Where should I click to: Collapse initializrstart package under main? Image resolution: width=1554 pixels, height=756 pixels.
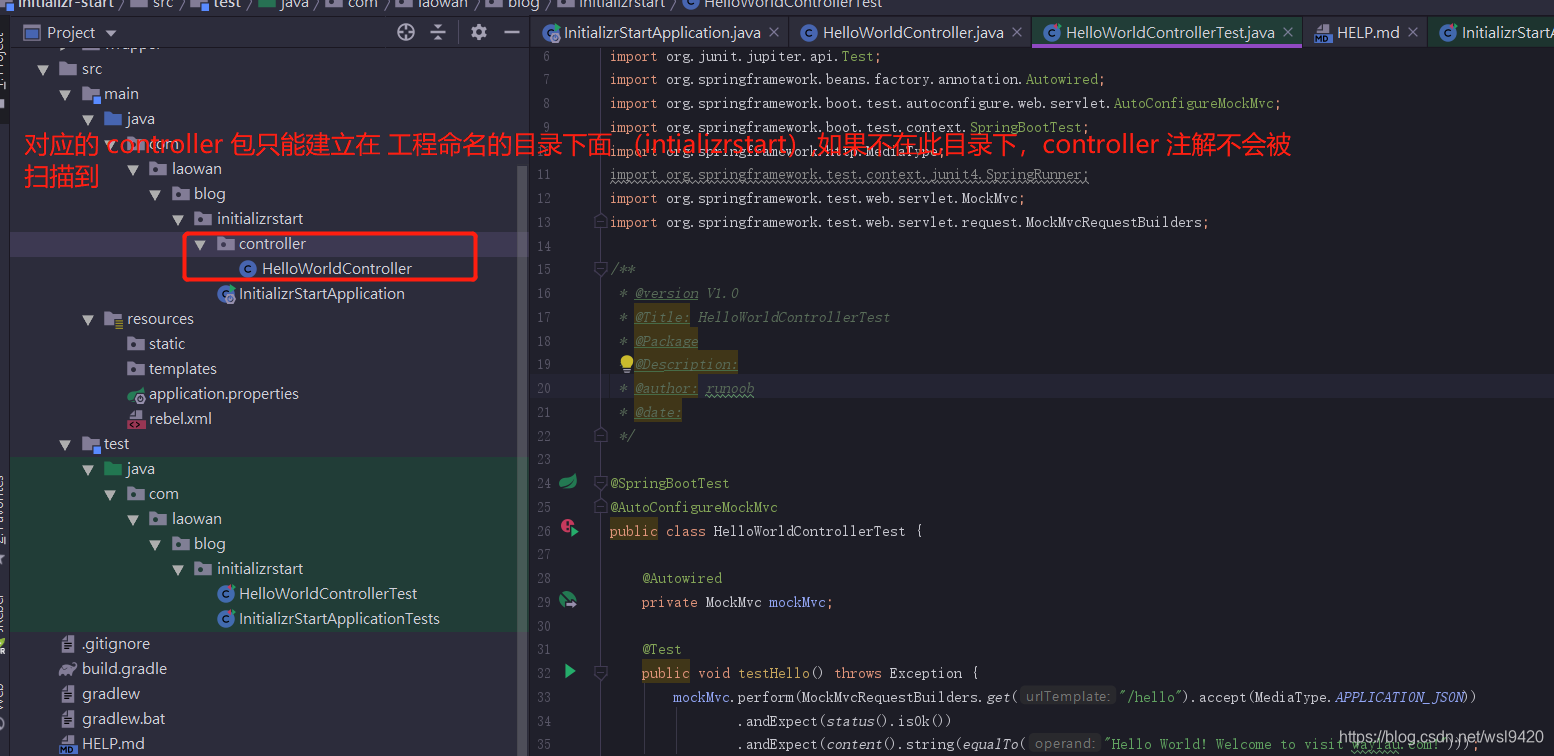click(178, 219)
